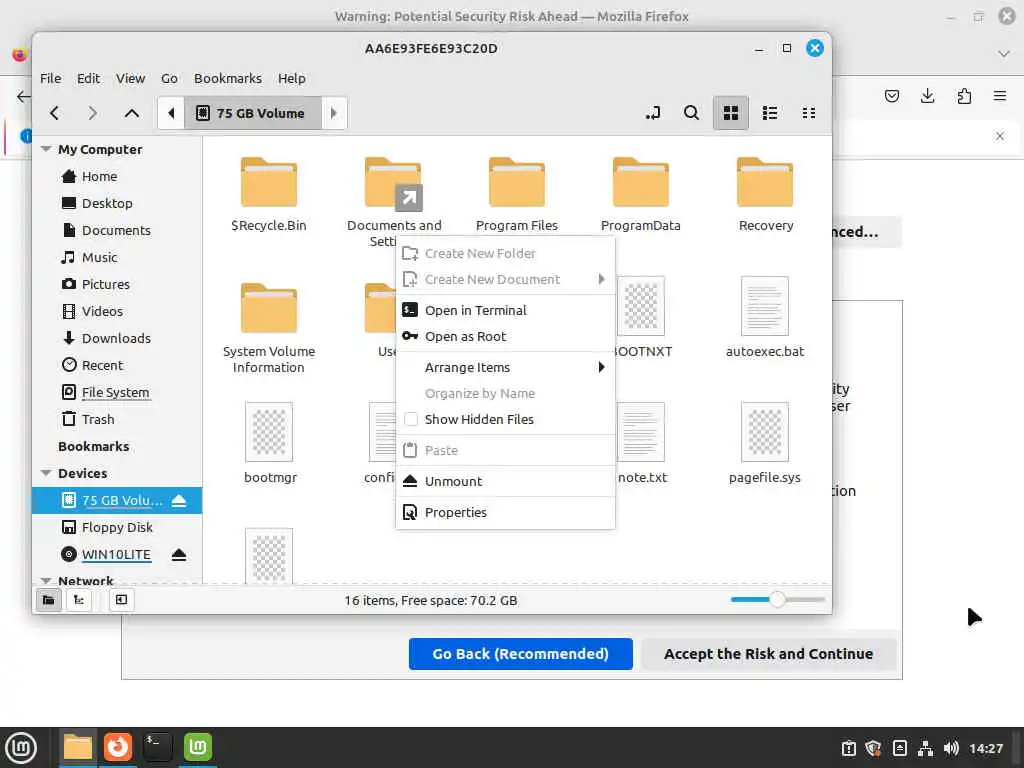This screenshot has height=768, width=1024.
Task: Collapse the Devices section
Action: pos(46,473)
